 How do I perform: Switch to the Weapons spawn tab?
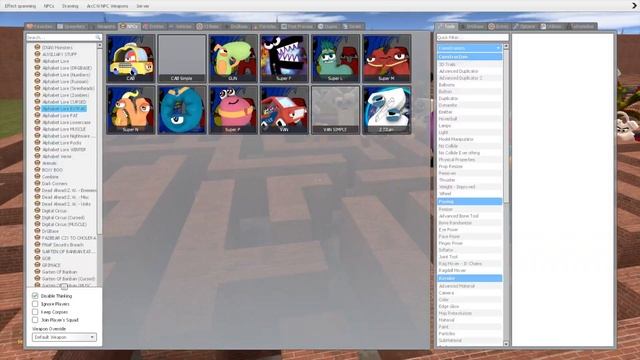104,27
